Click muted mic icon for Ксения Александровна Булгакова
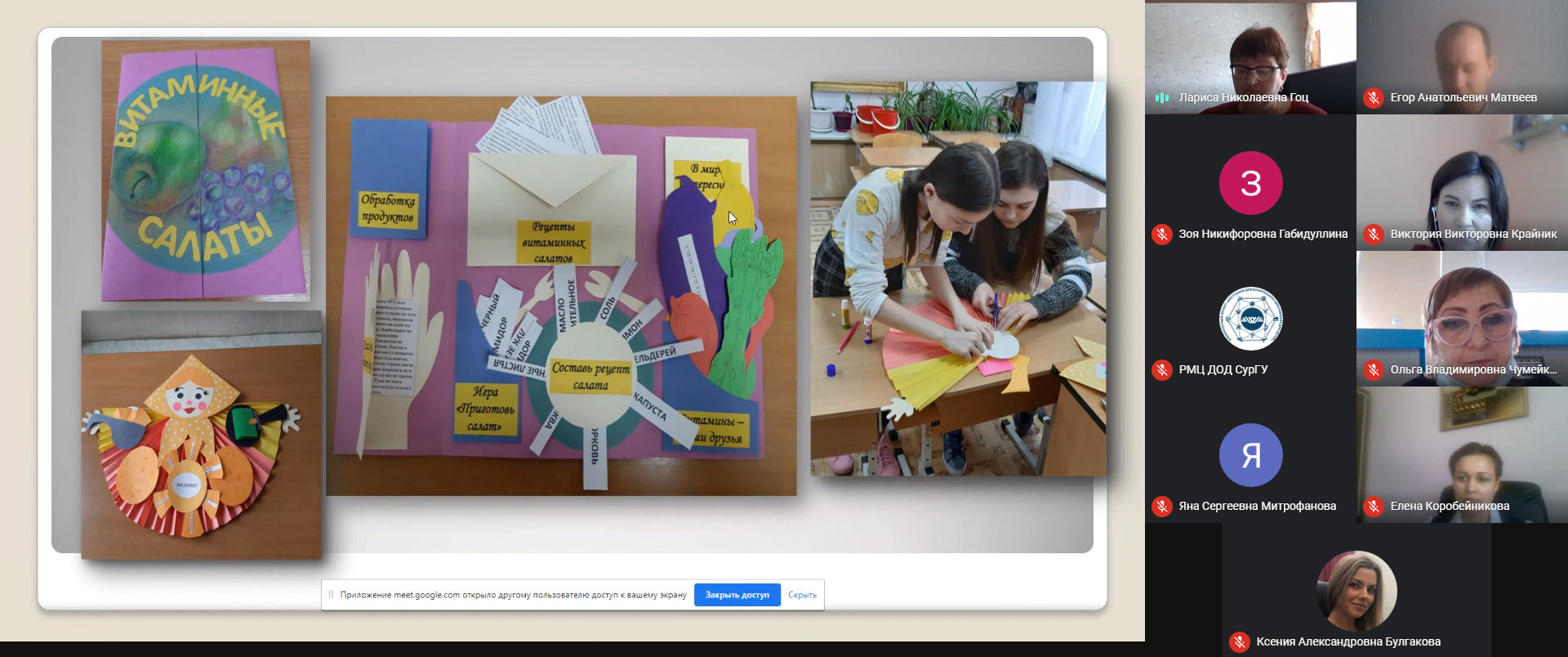Viewport: 1568px width, 657px height. pyautogui.click(x=1240, y=642)
